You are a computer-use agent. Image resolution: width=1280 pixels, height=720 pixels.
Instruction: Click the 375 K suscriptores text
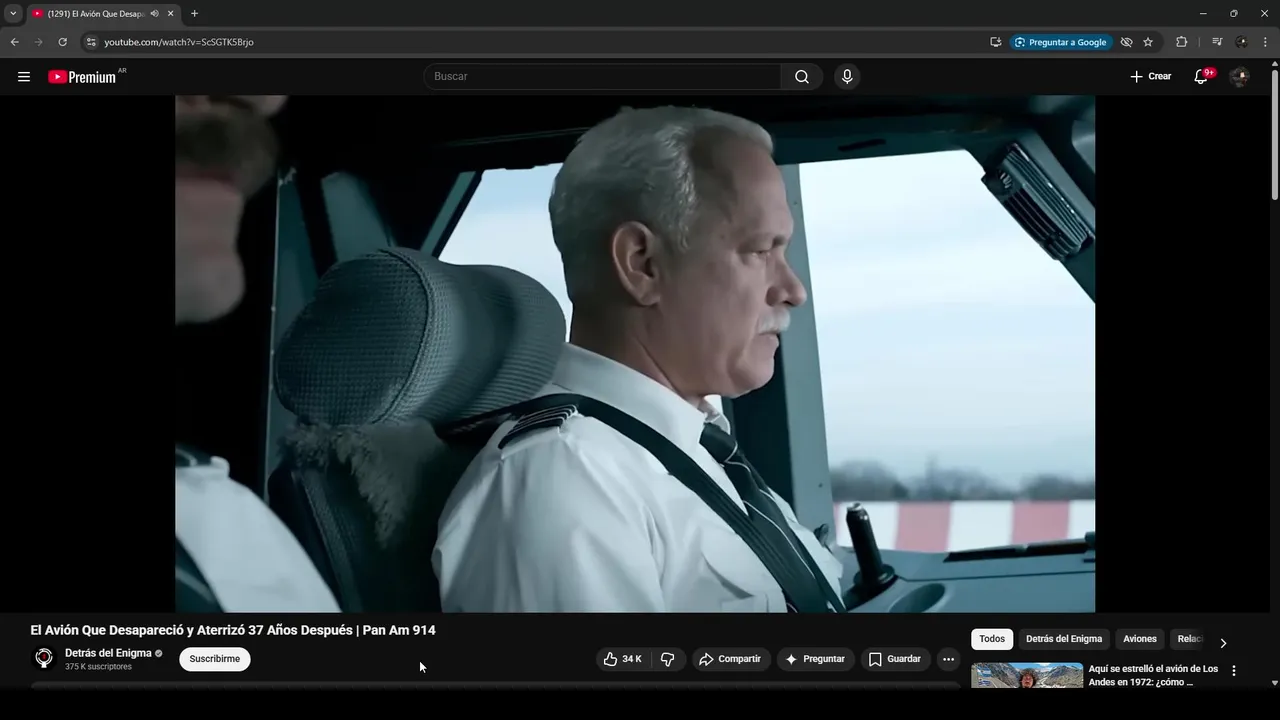point(98,667)
